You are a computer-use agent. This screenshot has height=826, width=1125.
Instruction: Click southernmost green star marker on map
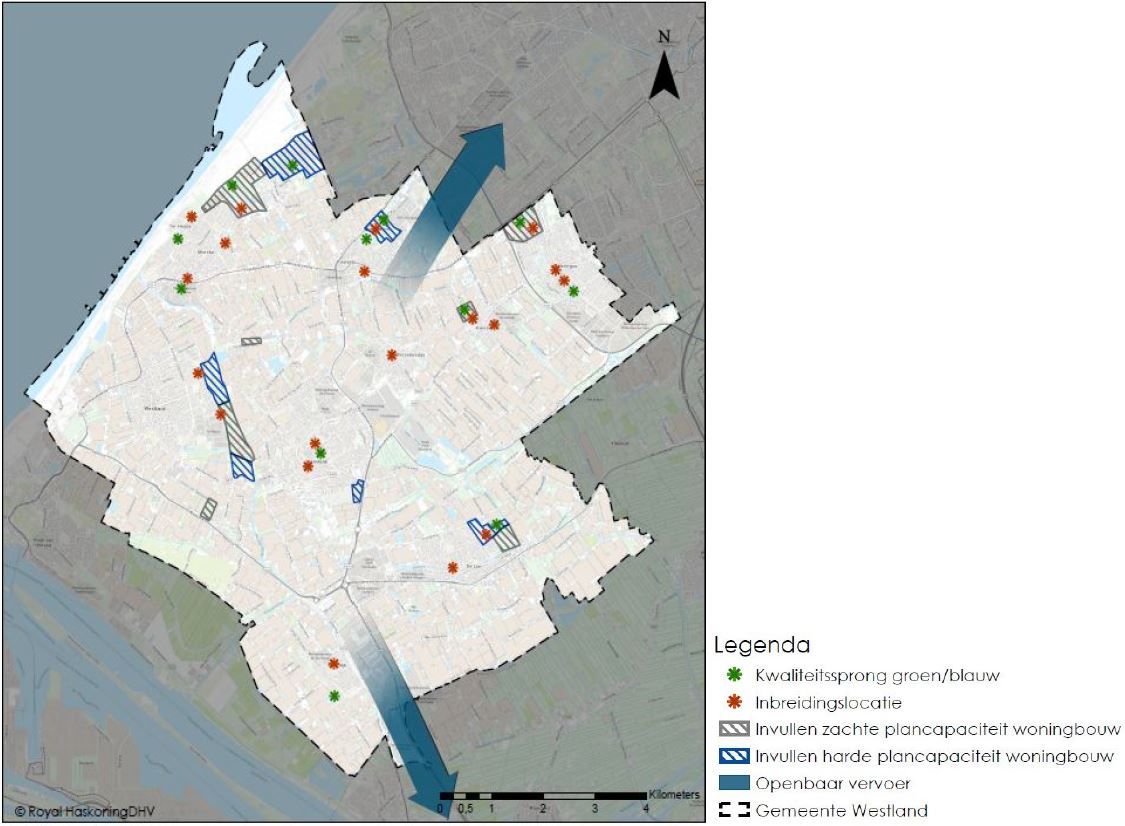(335, 695)
